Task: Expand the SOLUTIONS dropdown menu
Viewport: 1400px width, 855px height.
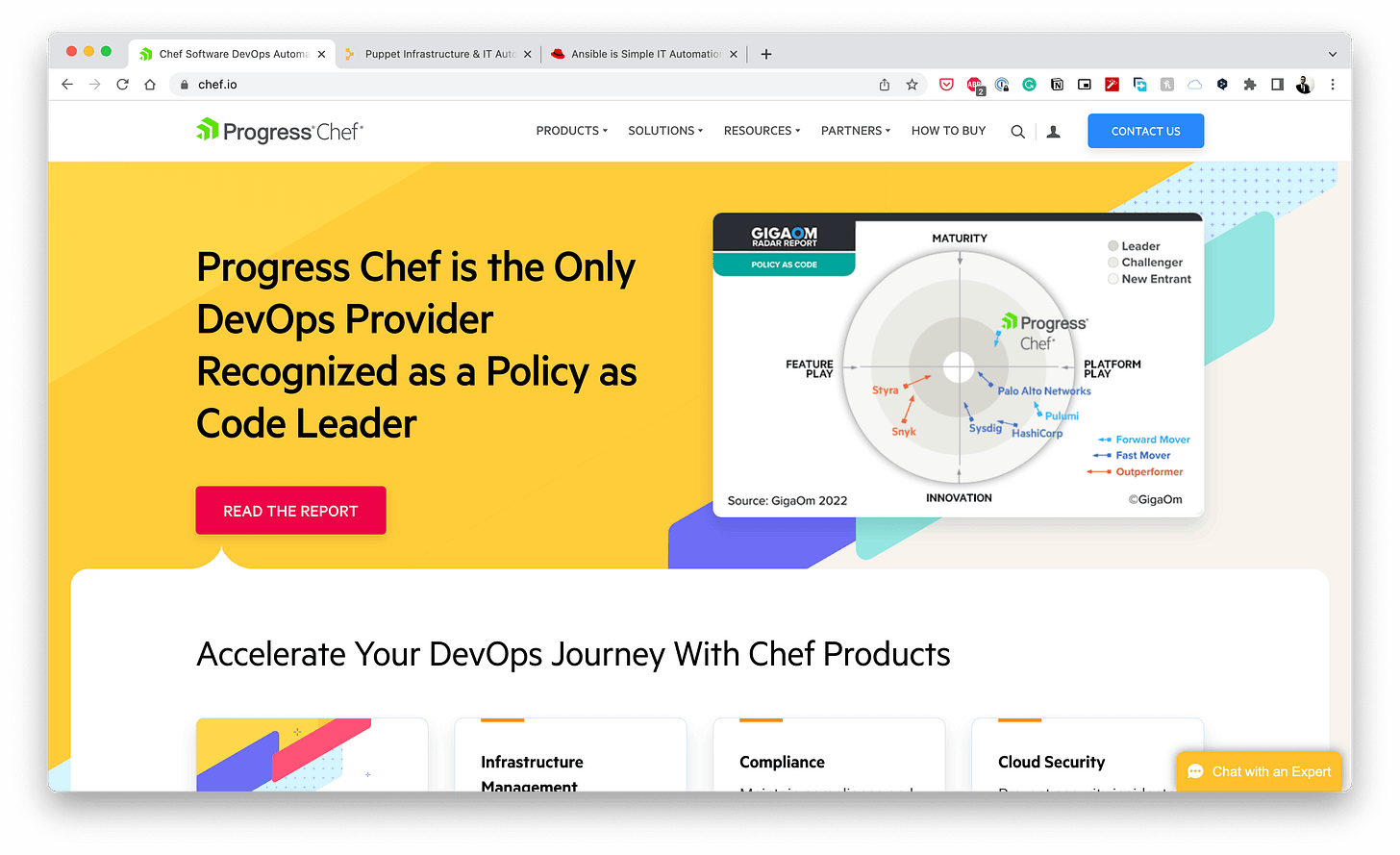Action: [x=665, y=131]
